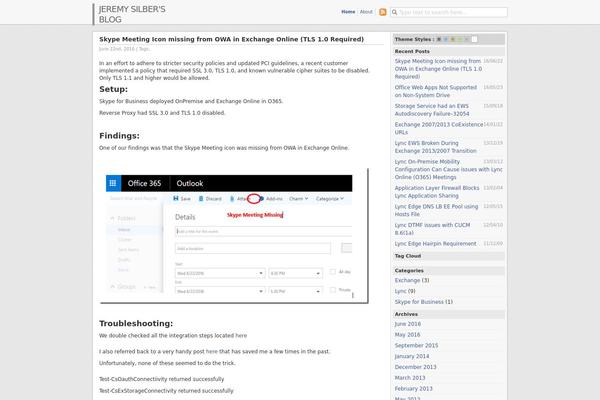Open recent post 'Lync Edge DNS LB EE Pool using Hosts File'
This screenshot has height=400, width=600.
[x=436, y=210]
